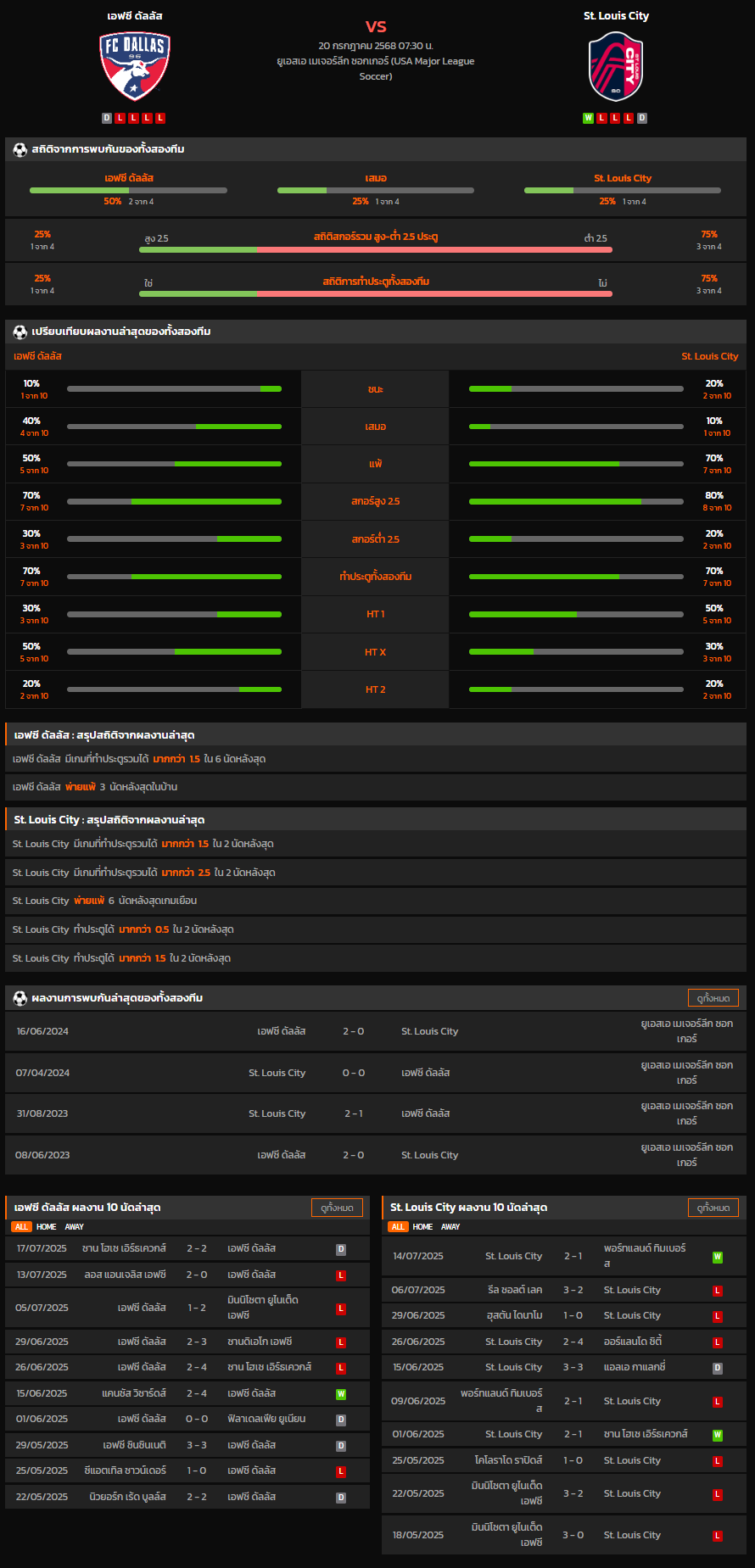Switch to HOME tab in St. Louis City last 10 matches
Viewport: 755px width, 1568px height.
423,1227
